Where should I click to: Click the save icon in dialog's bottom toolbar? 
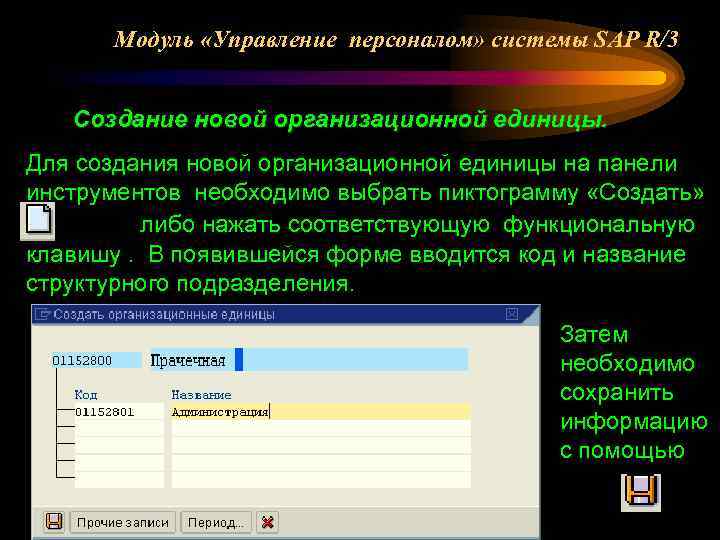point(54,522)
